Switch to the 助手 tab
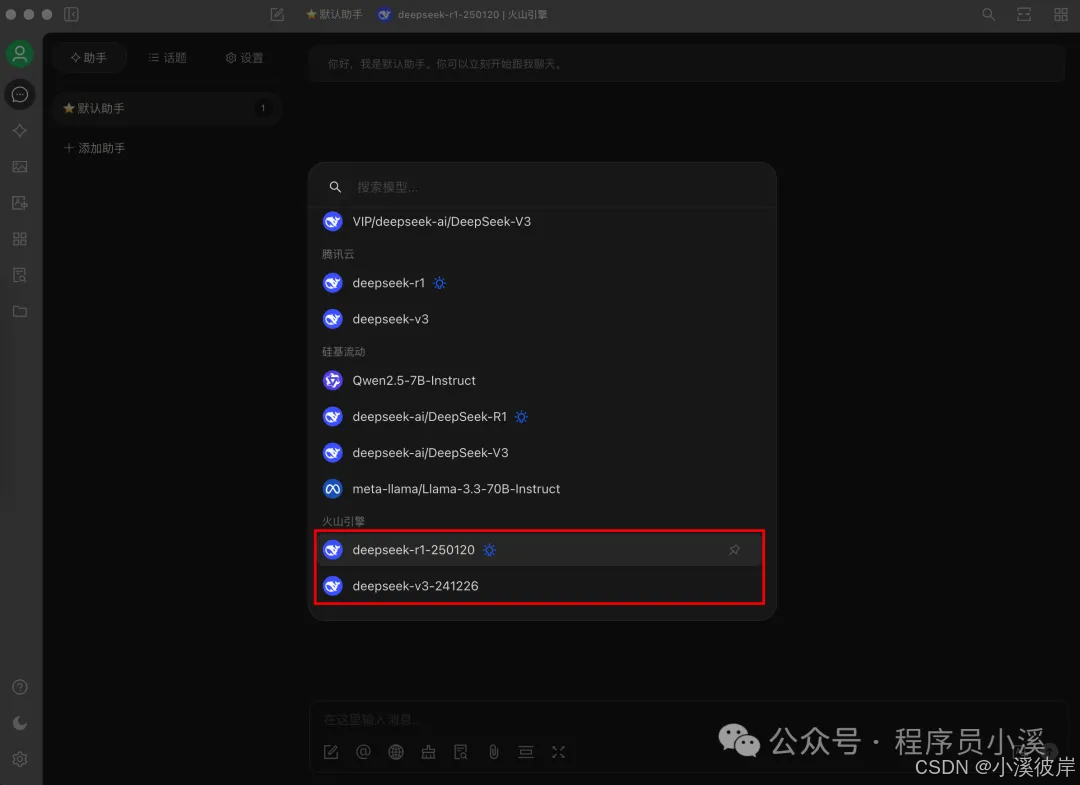The height and width of the screenshot is (785, 1080). click(89, 58)
